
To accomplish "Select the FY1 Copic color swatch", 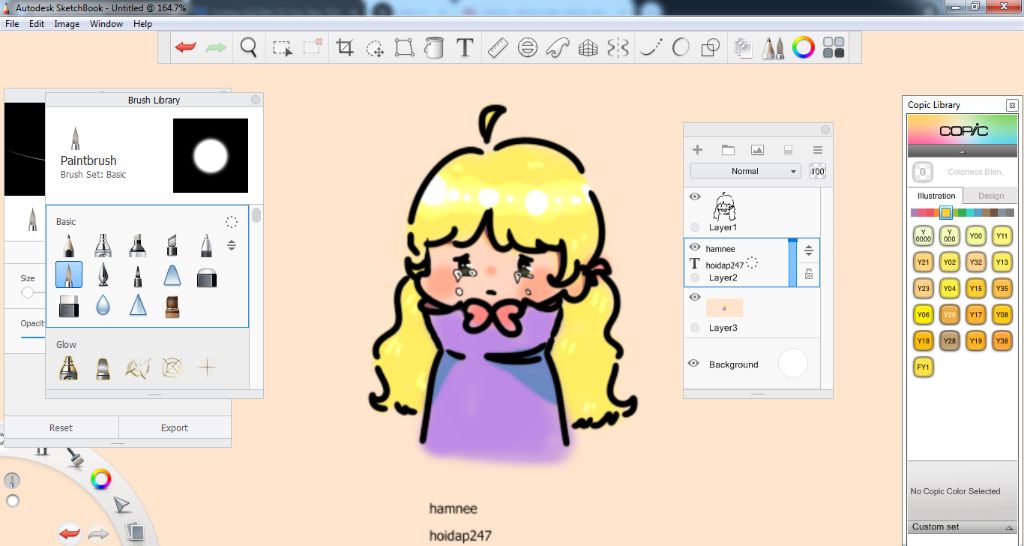I will 923,367.
